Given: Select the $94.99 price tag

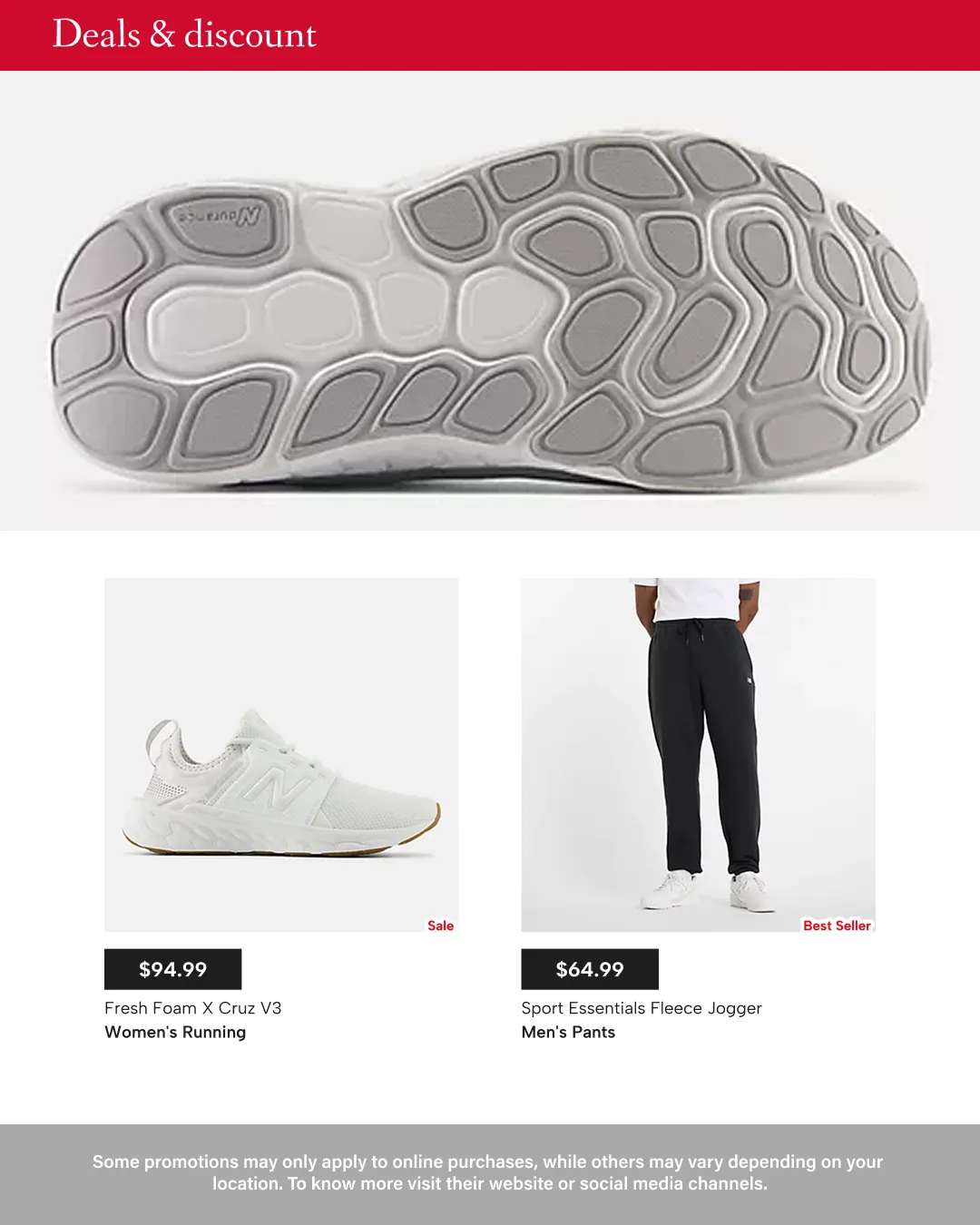Looking at the screenshot, I should (173, 969).
